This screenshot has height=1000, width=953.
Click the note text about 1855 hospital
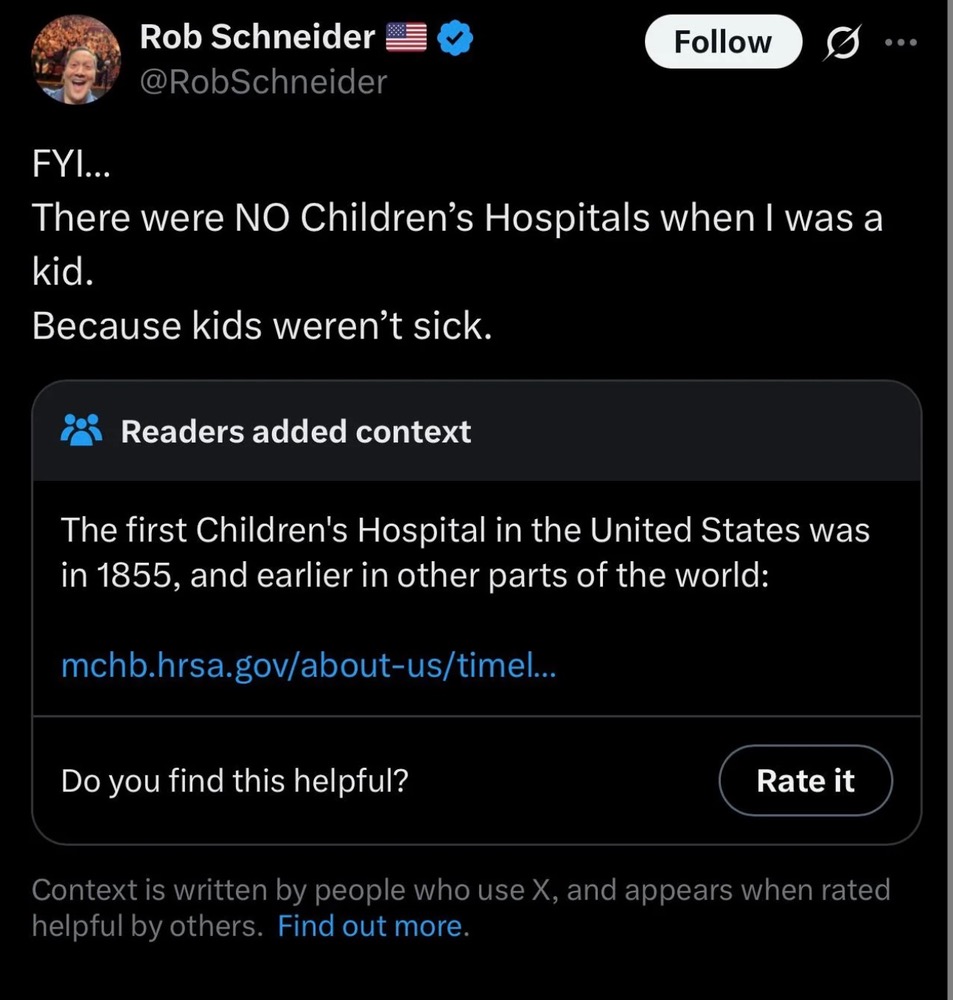tap(465, 530)
